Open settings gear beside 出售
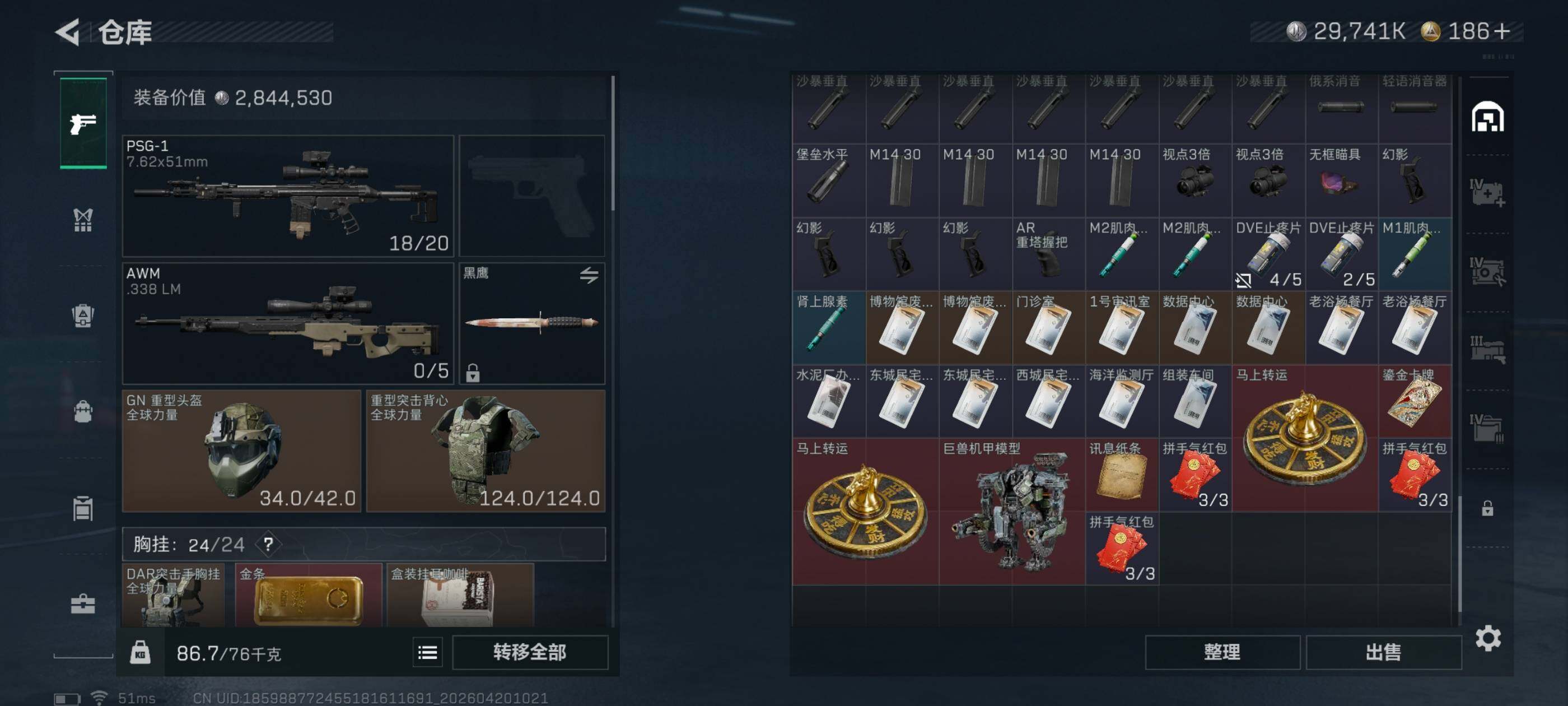The width and height of the screenshot is (1568, 706). point(1488,638)
